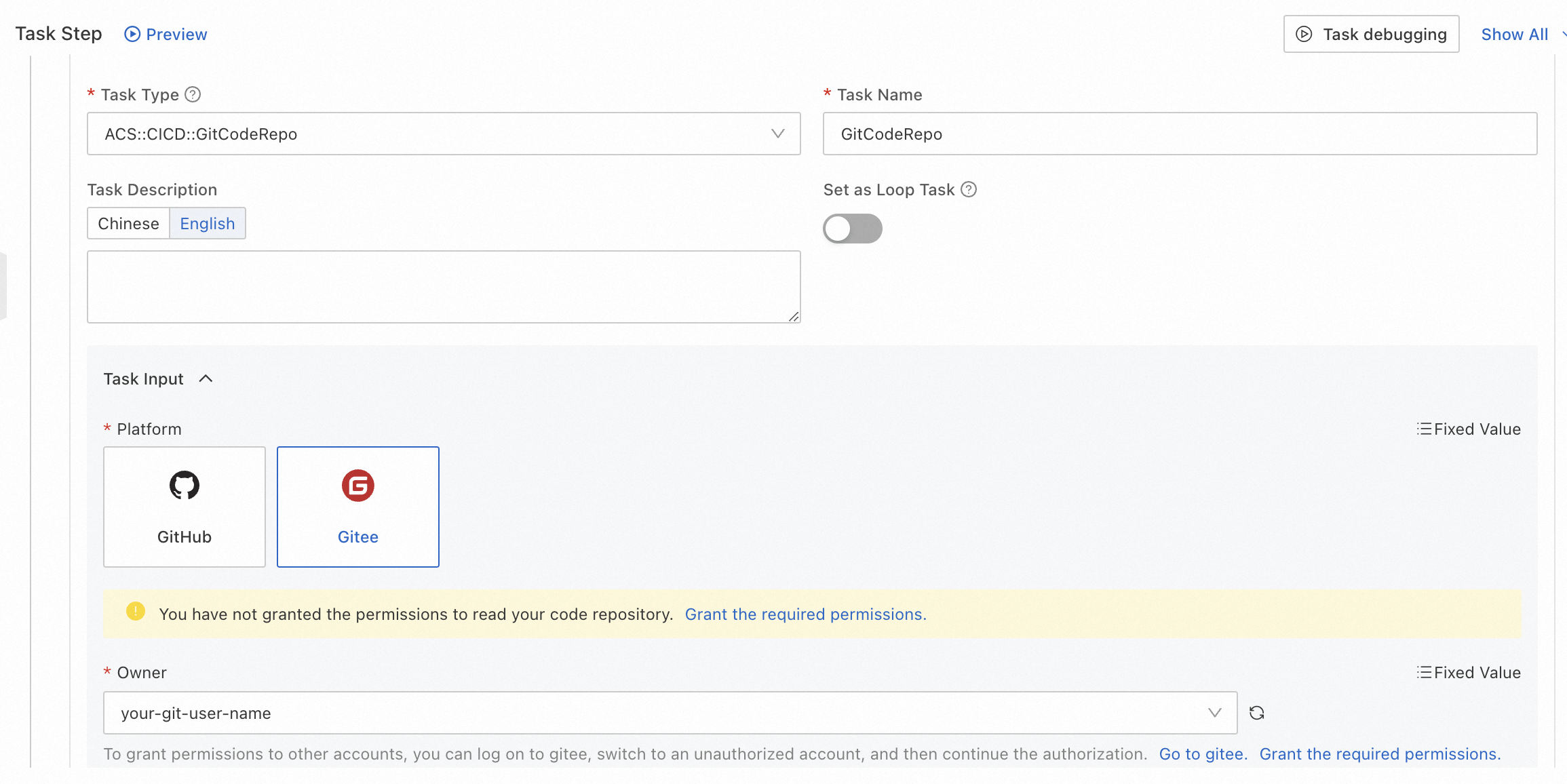Click the refresh icon beside Owner field

[x=1256, y=713]
